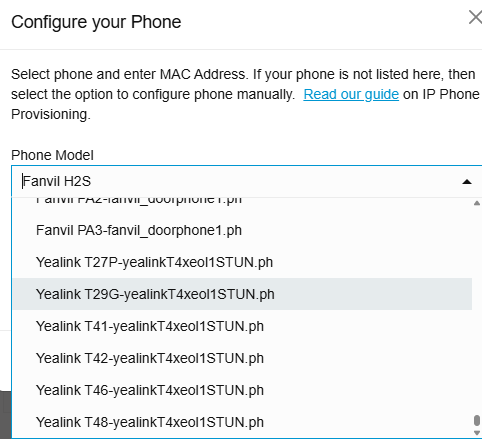The width and height of the screenshot is (482, 439).
Task: Select Yealink T27P-yealinkT4xeol1STUN.ph option
Action: 242,262
